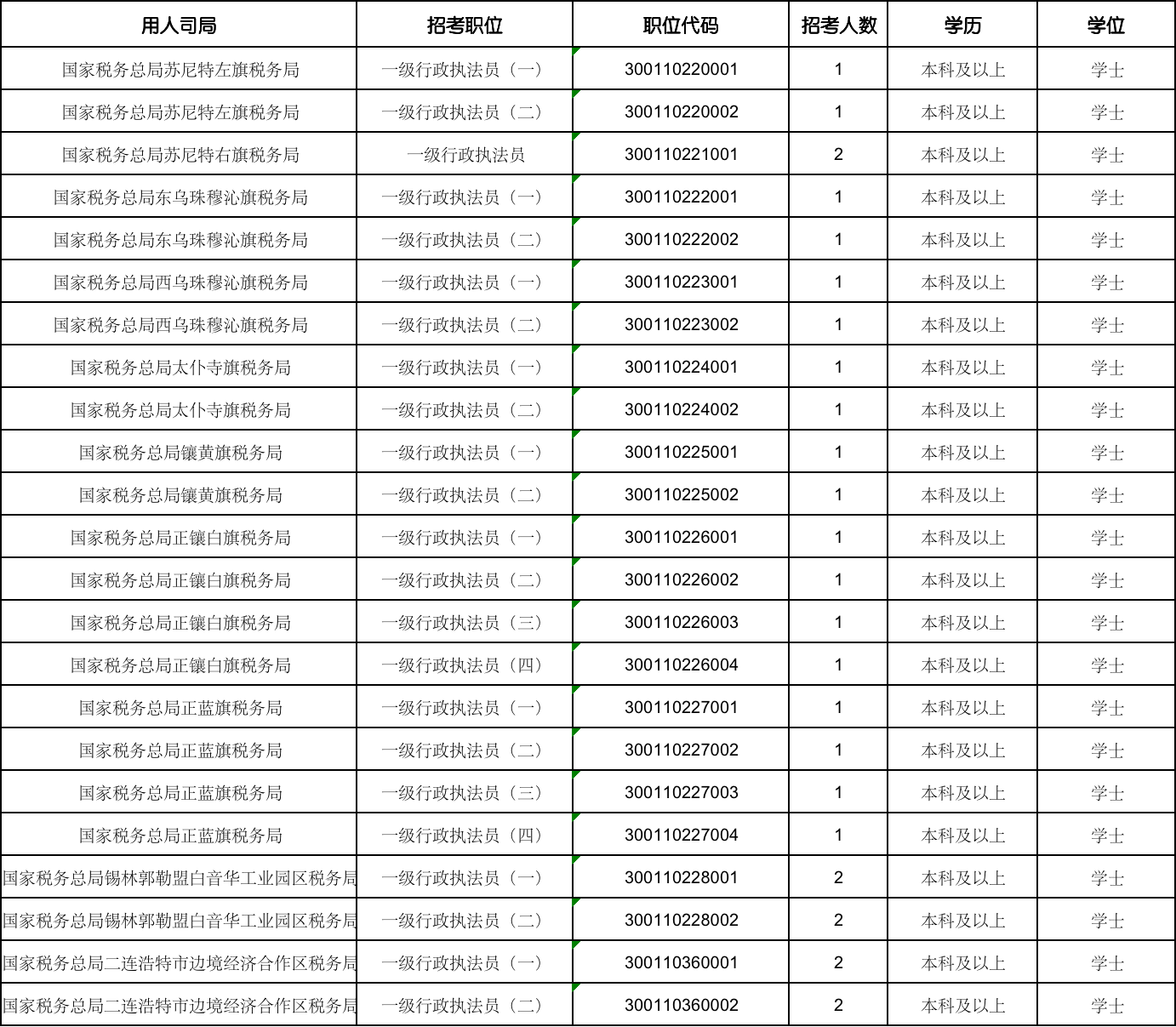The image size is (1176, 1027).
Task: Click position code 300110228001
Action: pos(681,877)
